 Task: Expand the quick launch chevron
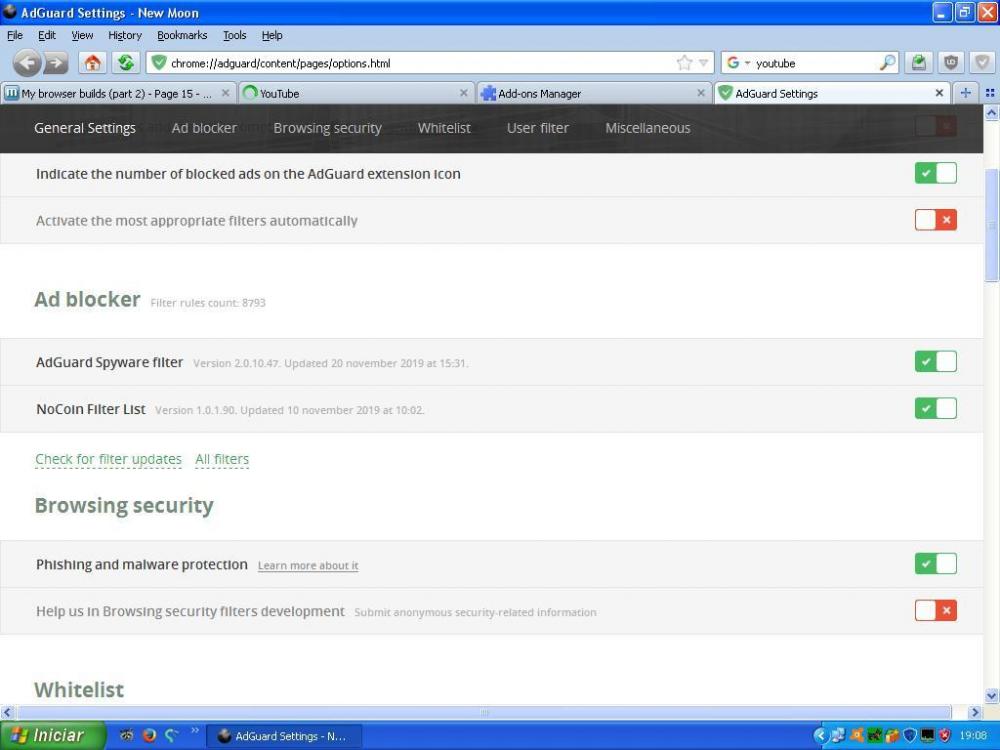(195, 731)
